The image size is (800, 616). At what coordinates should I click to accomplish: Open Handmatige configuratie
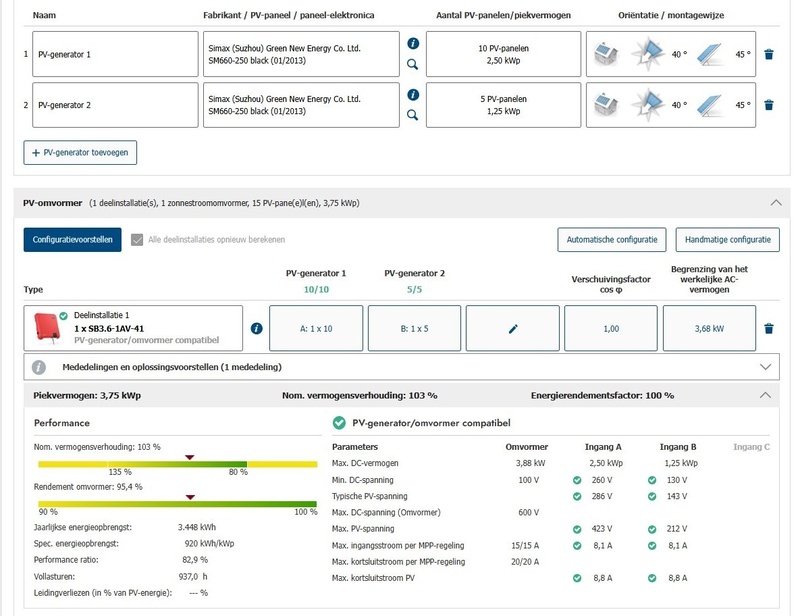pos(727,240)
